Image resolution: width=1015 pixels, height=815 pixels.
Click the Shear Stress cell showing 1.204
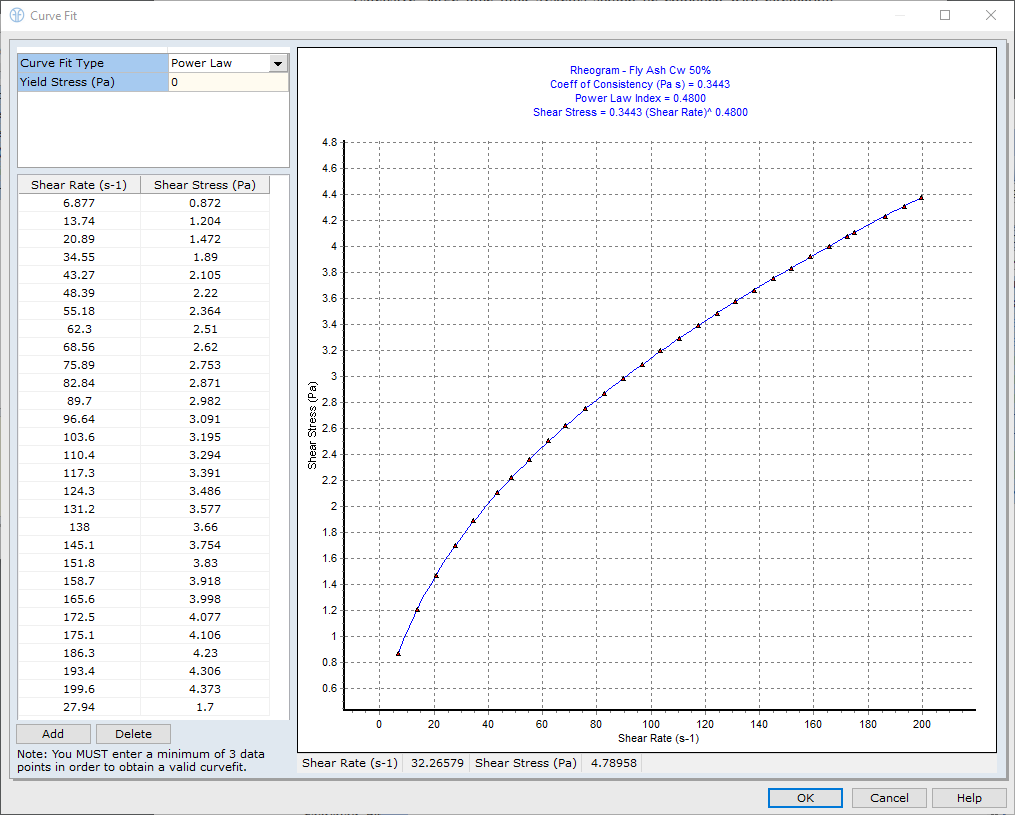click(x=204, y=220)
